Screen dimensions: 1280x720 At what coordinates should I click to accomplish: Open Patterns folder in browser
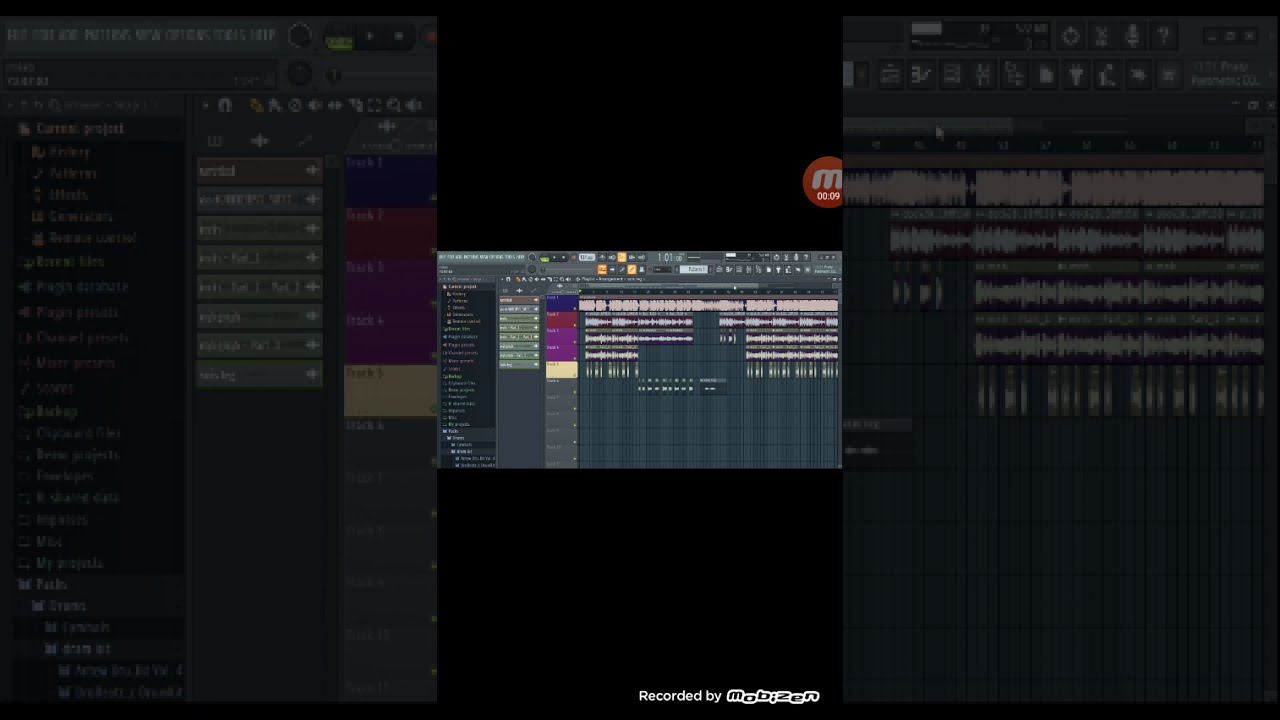click(x=460, y=301)
